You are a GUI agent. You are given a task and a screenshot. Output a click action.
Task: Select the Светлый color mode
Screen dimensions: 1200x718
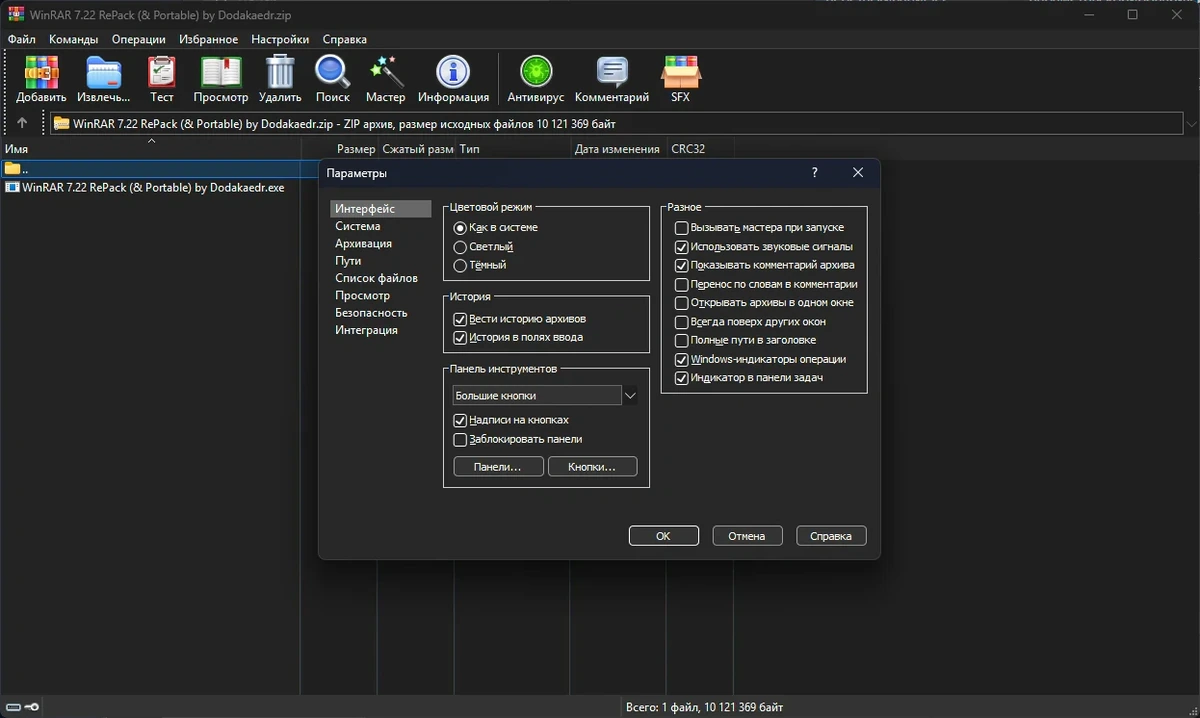(460, 246)
